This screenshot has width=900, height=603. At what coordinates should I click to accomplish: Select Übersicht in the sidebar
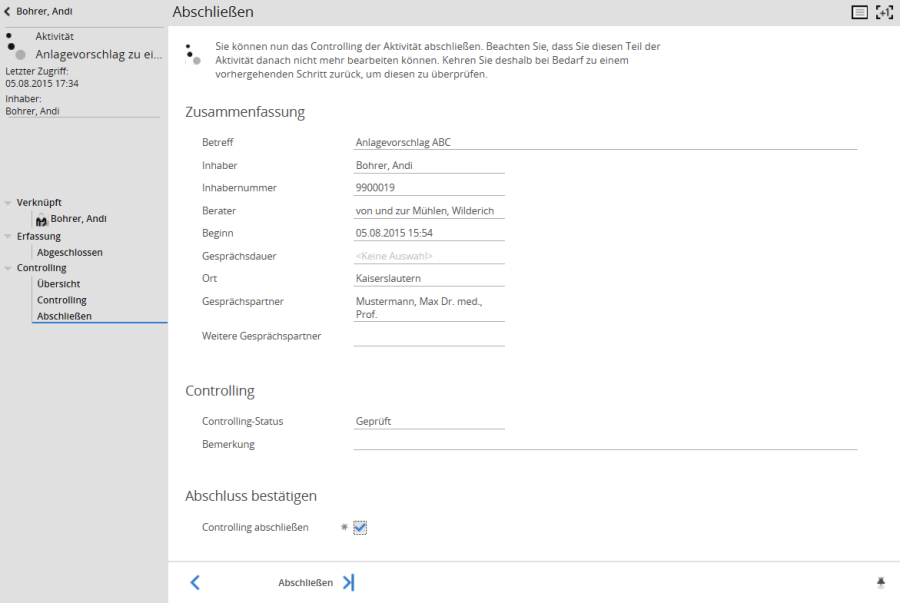[x=58, y=284]
